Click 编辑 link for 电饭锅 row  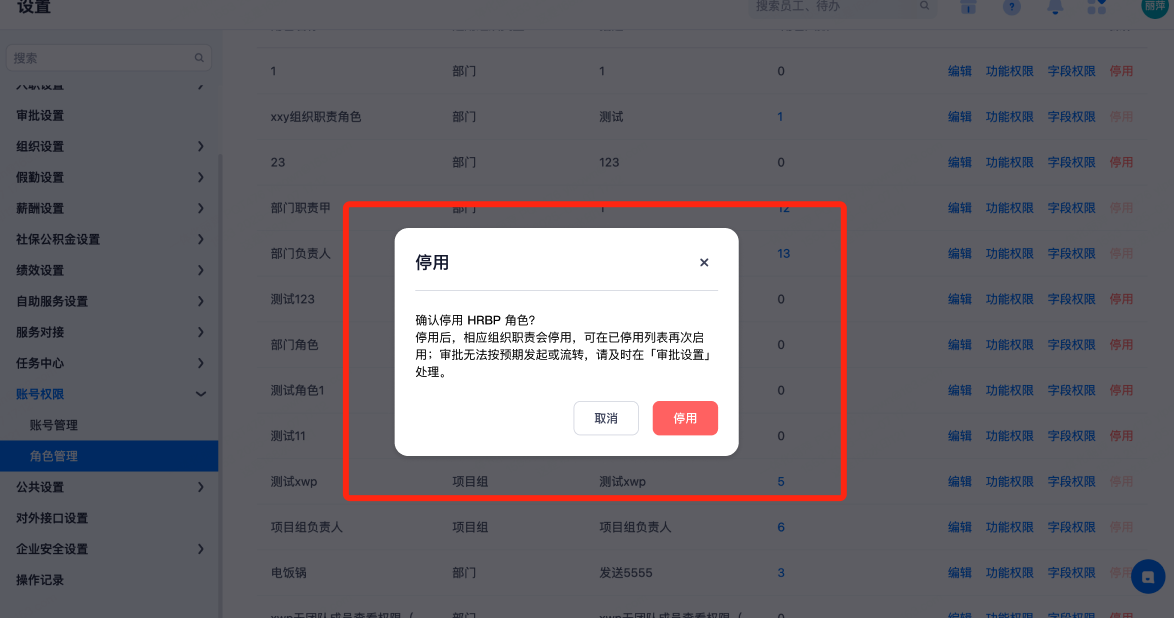pyautogui.click(x=959, y=572)
